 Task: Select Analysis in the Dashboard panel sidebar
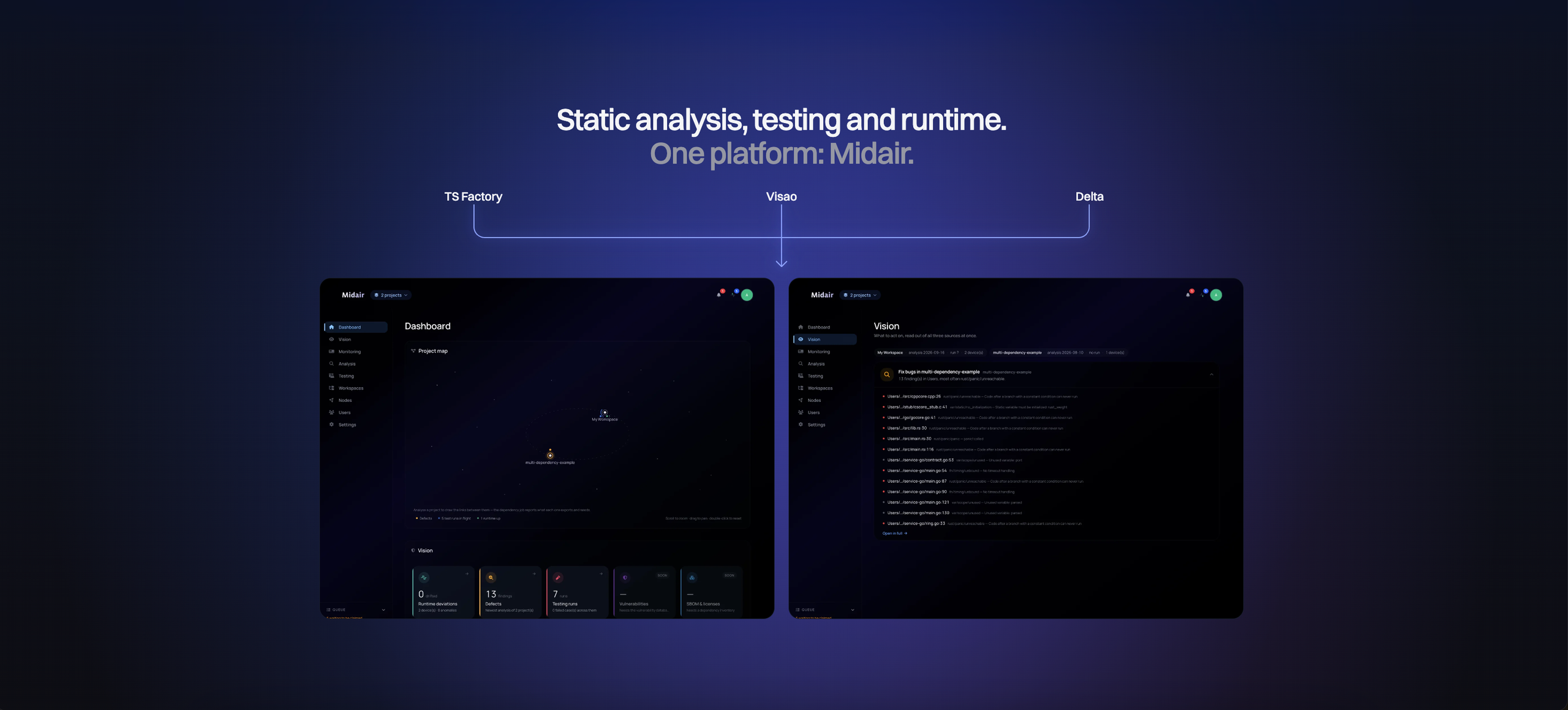(356, 364)
